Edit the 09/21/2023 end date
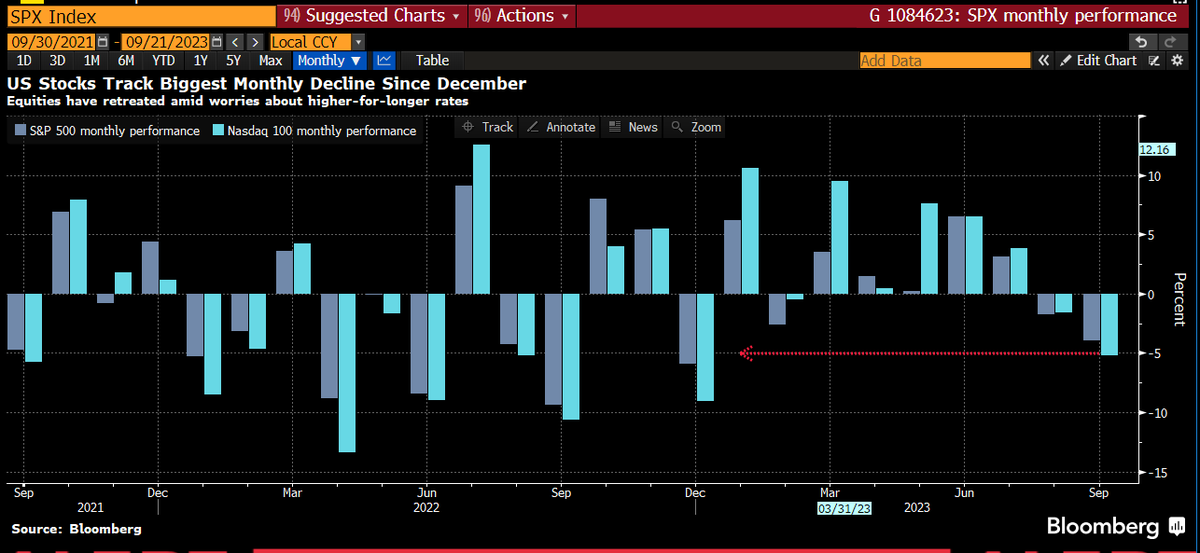This screenshot has width=1200, height=553. point(163,42)
